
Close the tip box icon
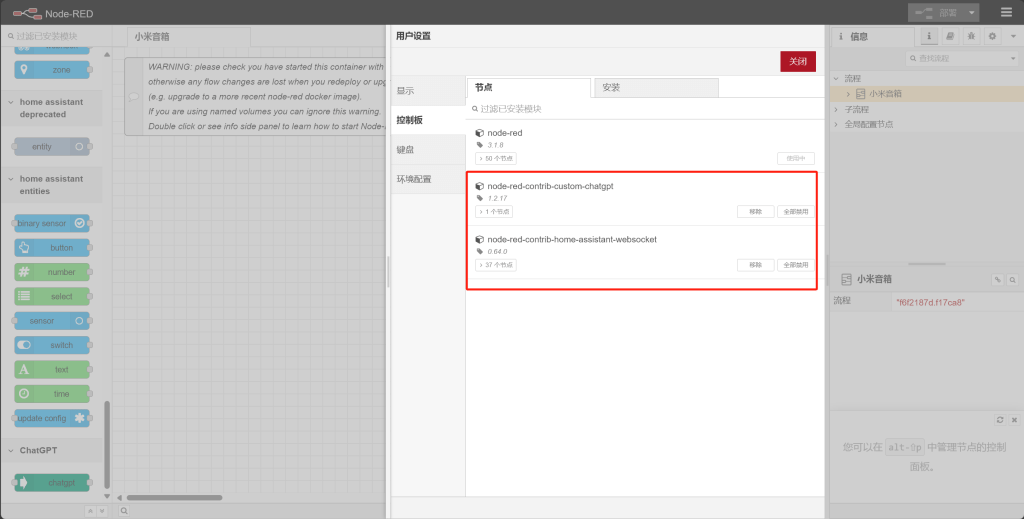[1014, 420]
